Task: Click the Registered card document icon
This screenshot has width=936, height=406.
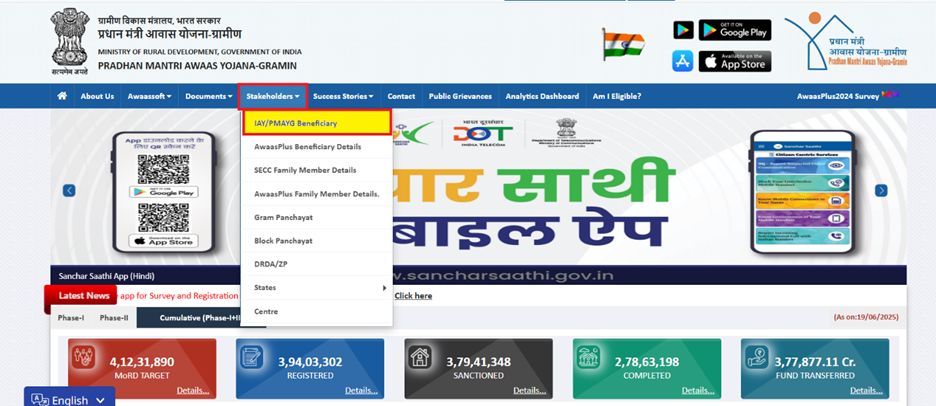Action: pos(252,357)
